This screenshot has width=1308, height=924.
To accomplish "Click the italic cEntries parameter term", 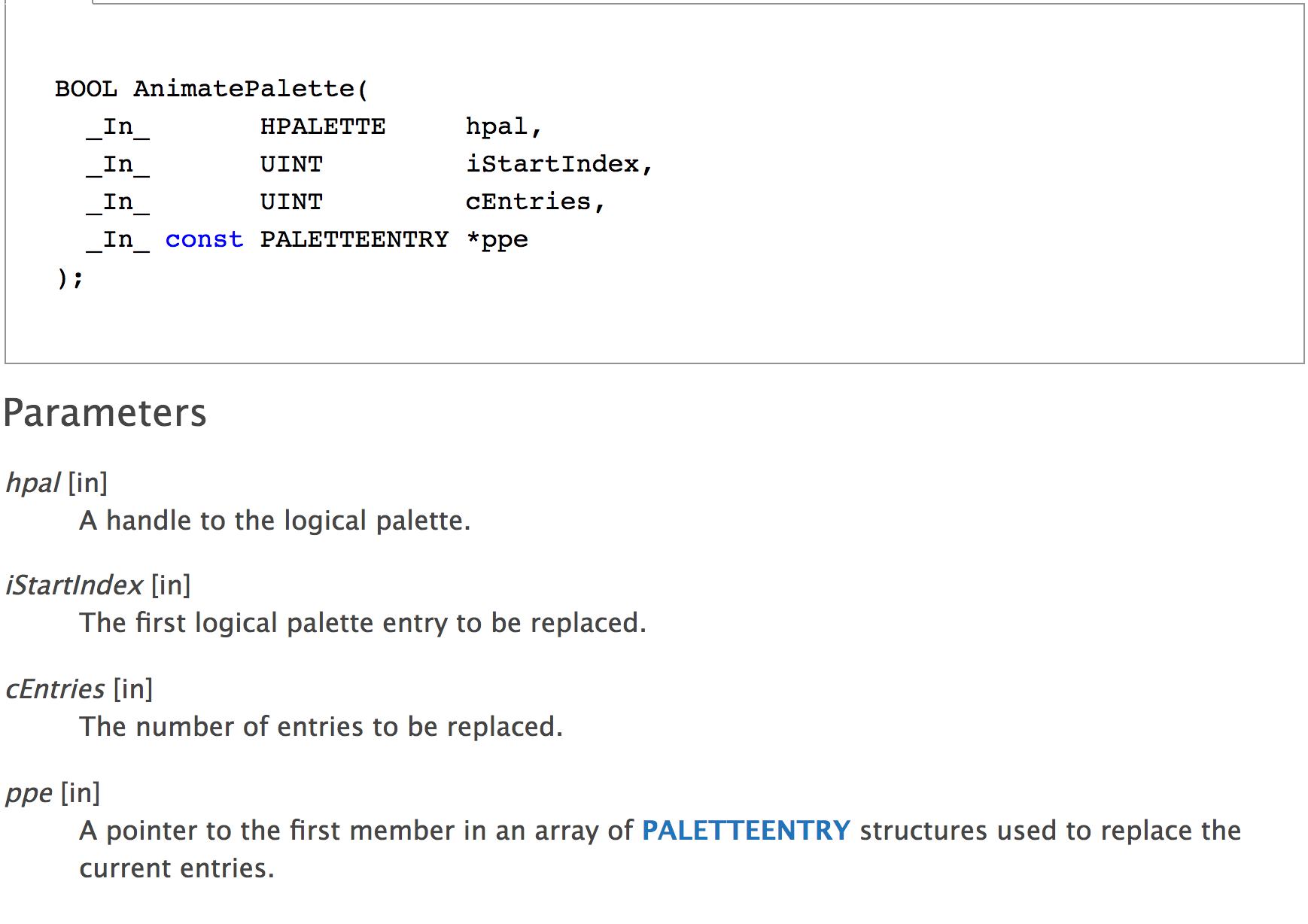I will (55, 689).
